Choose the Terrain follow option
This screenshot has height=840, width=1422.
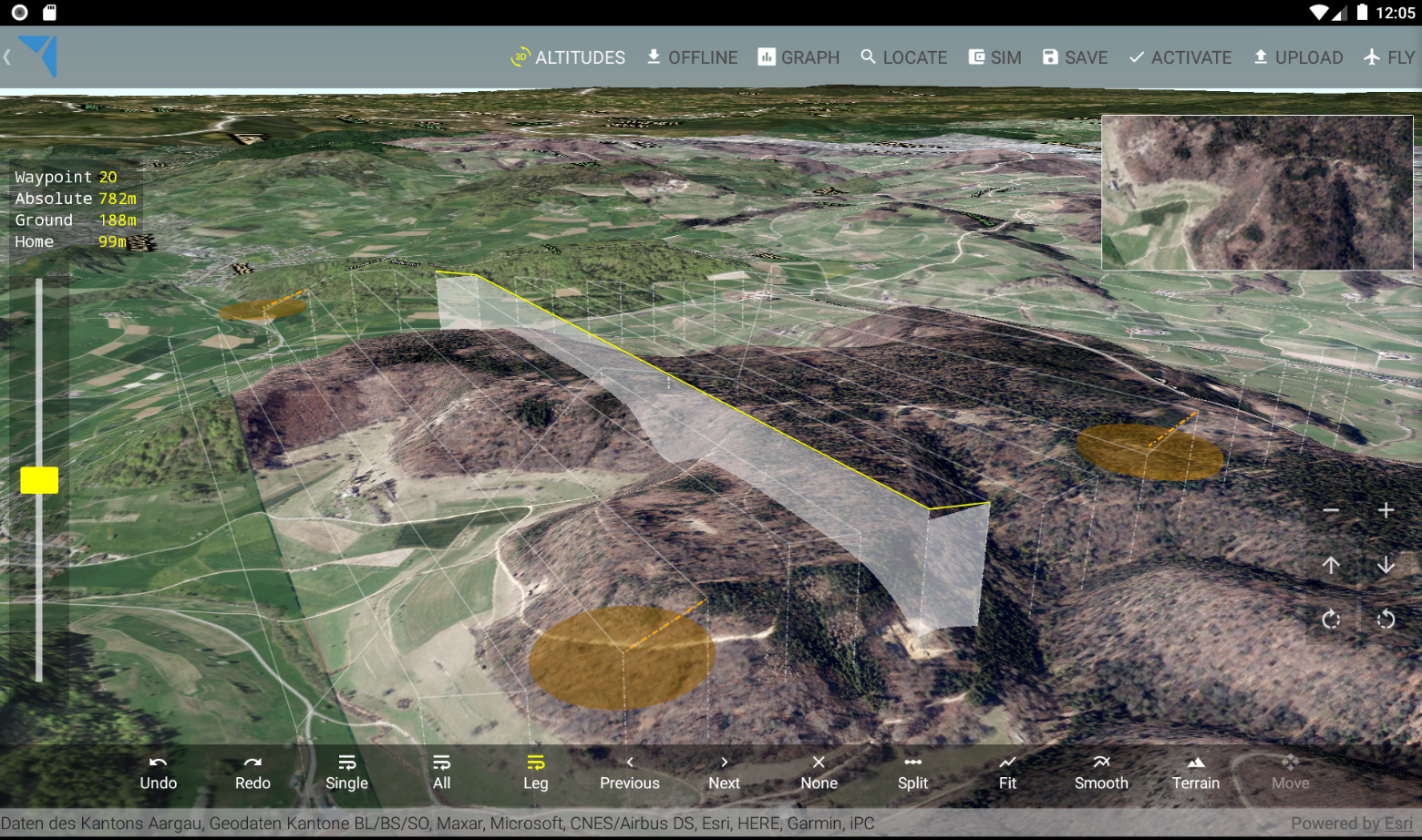(x=1196, y=773)
